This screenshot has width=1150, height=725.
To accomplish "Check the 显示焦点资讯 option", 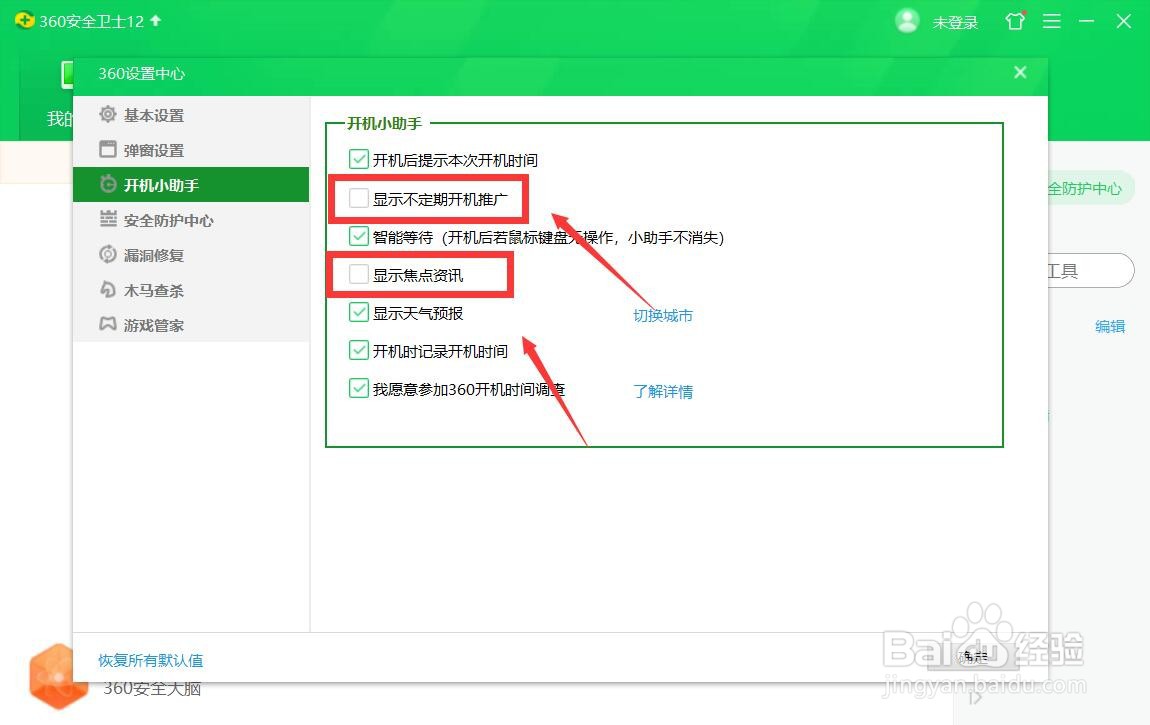I will point(359,274).
